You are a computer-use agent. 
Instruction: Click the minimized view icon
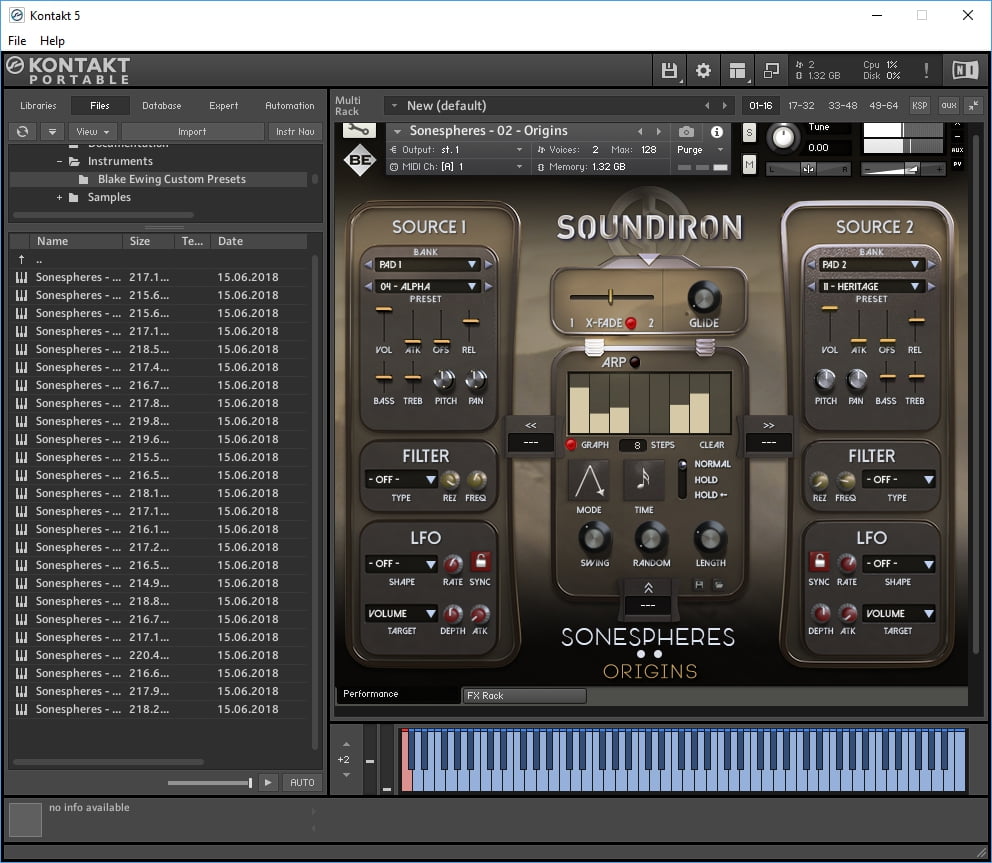coord(771,70)
